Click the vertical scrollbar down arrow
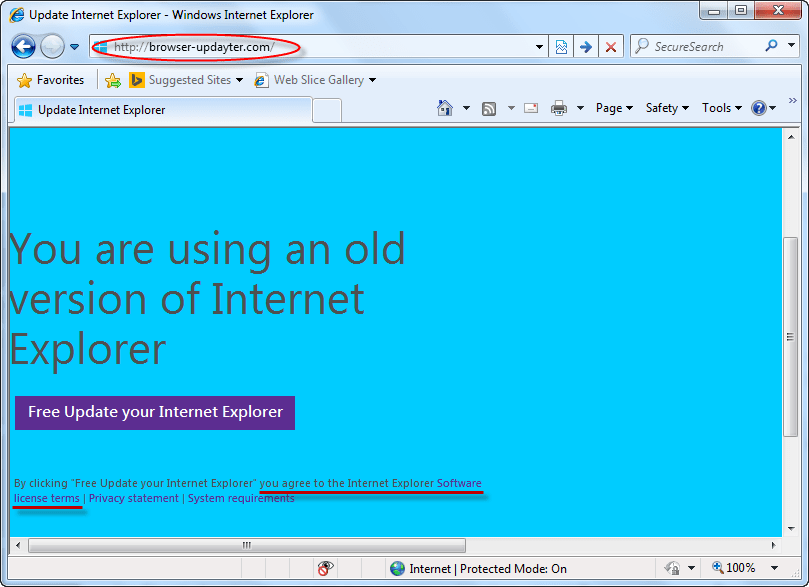The width and height of the screenshot is (809, 587). 791,529
